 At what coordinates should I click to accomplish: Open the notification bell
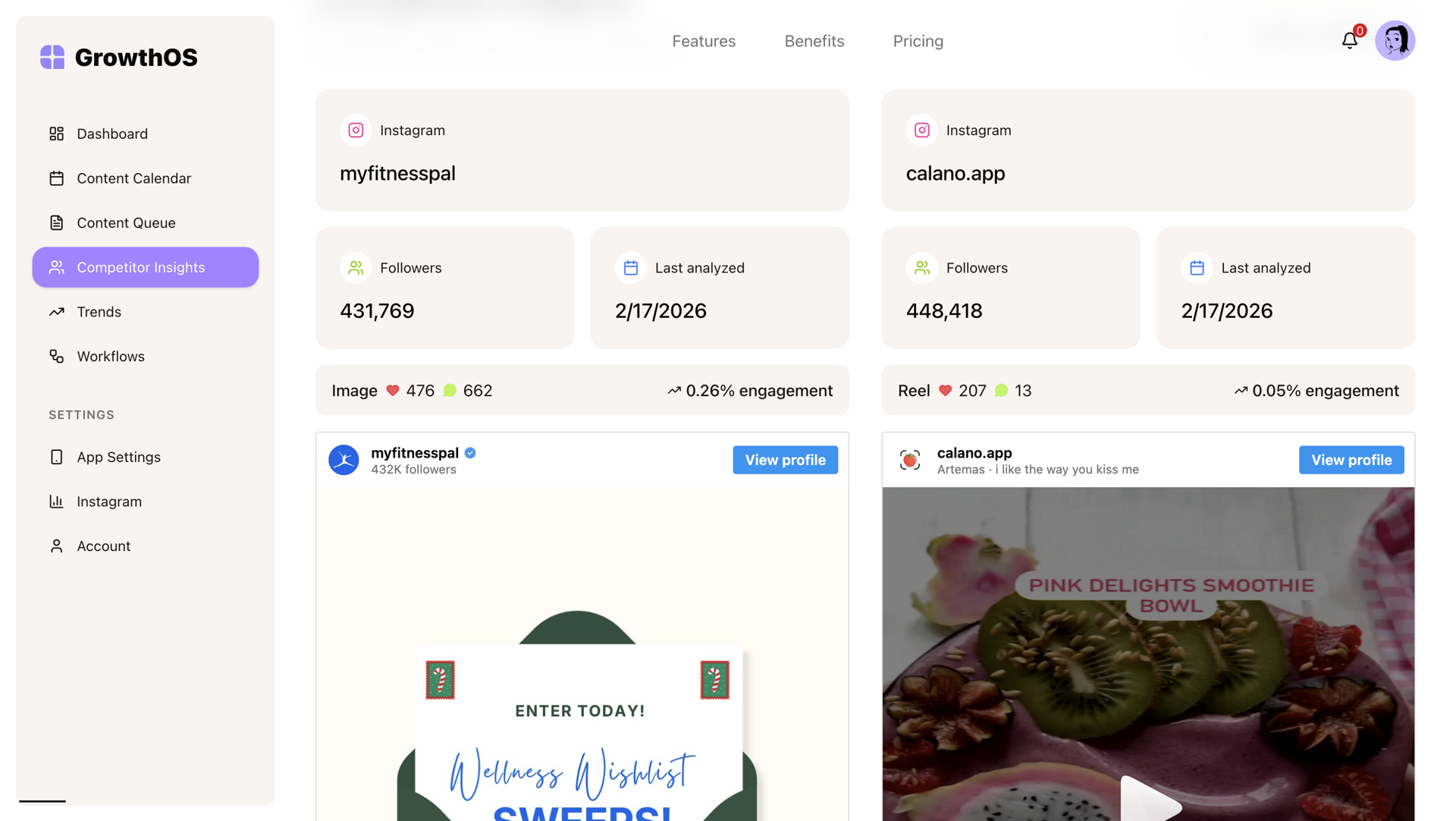pos(1350,41)
